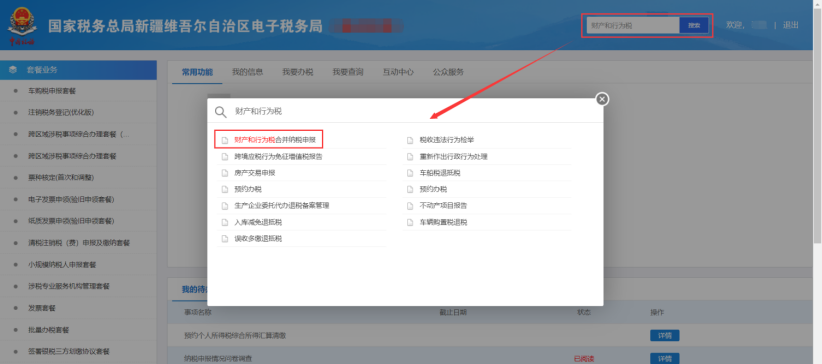Open 误收多缴退抵税 from the results

[x=258, y=239]
